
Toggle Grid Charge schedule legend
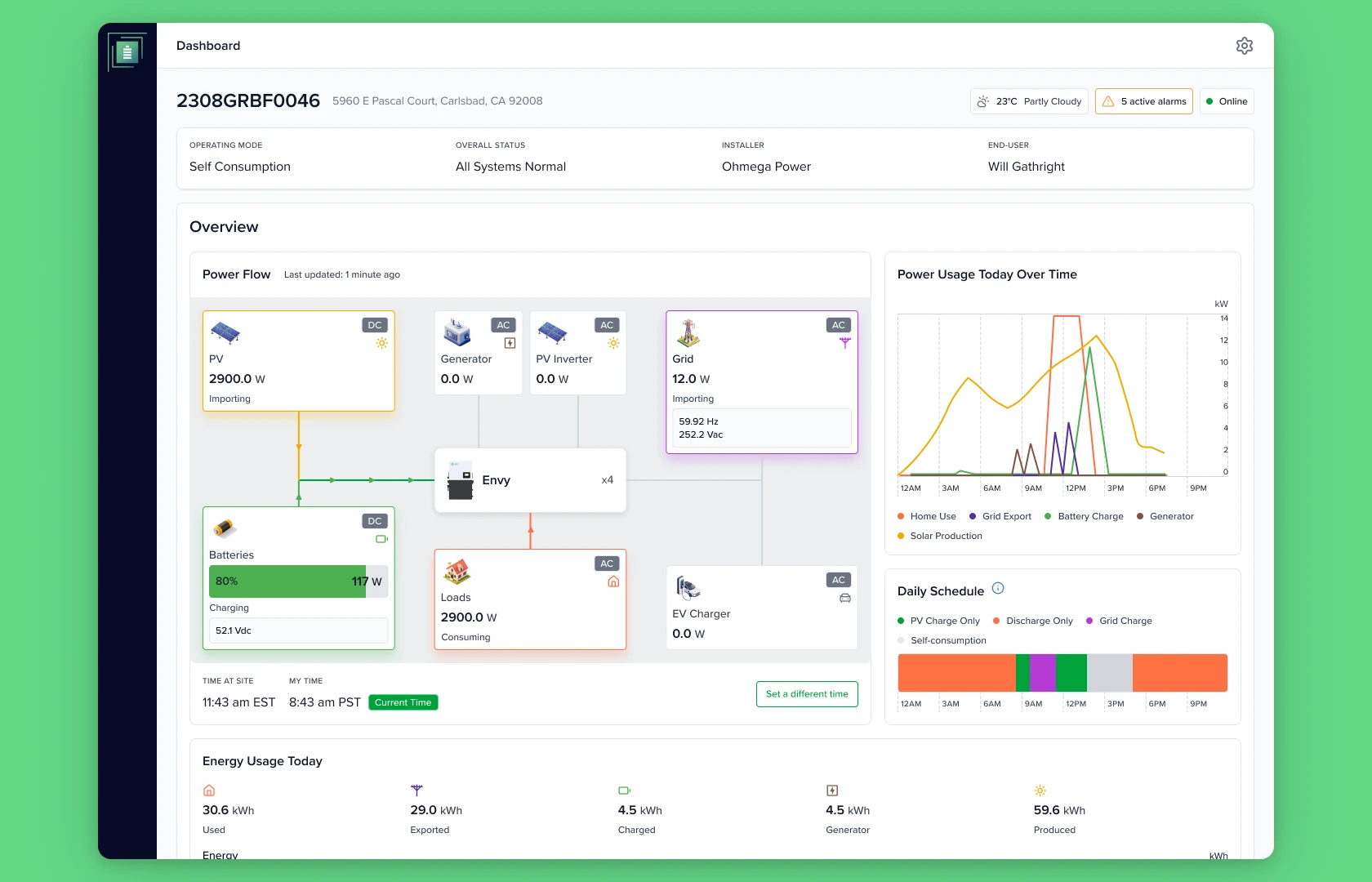coord(1119,621)
